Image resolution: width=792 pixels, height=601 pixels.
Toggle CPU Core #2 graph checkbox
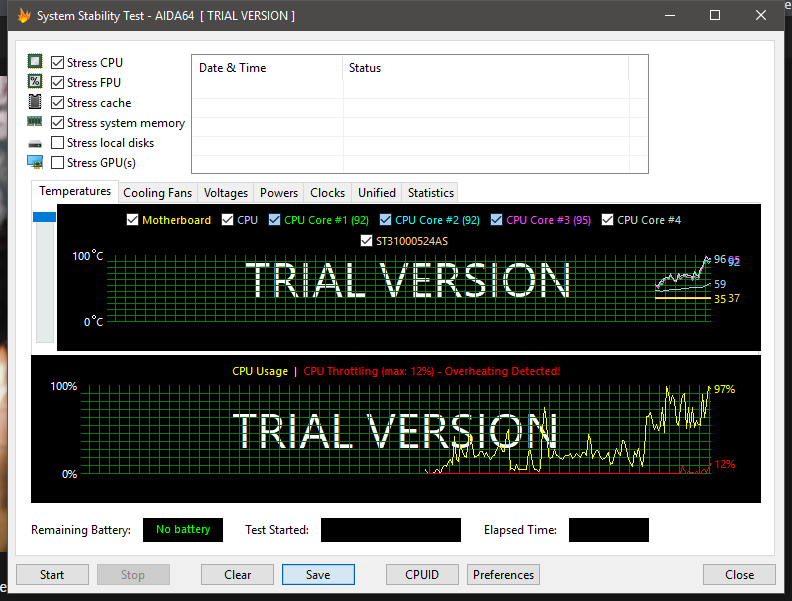385,220
